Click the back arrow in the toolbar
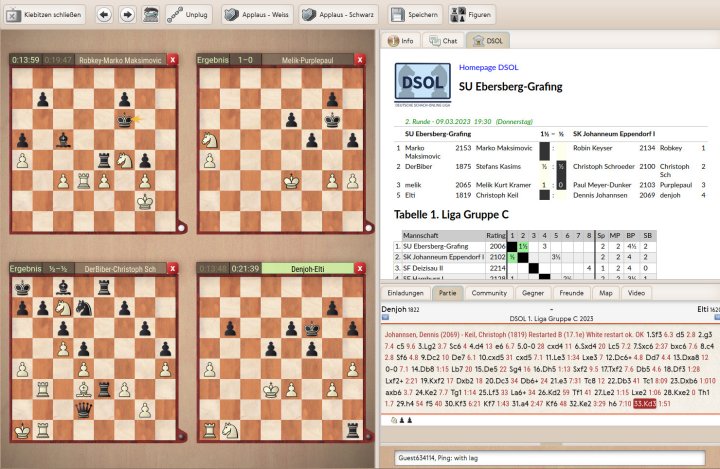 pyautogui.click(x=104, y=14)
